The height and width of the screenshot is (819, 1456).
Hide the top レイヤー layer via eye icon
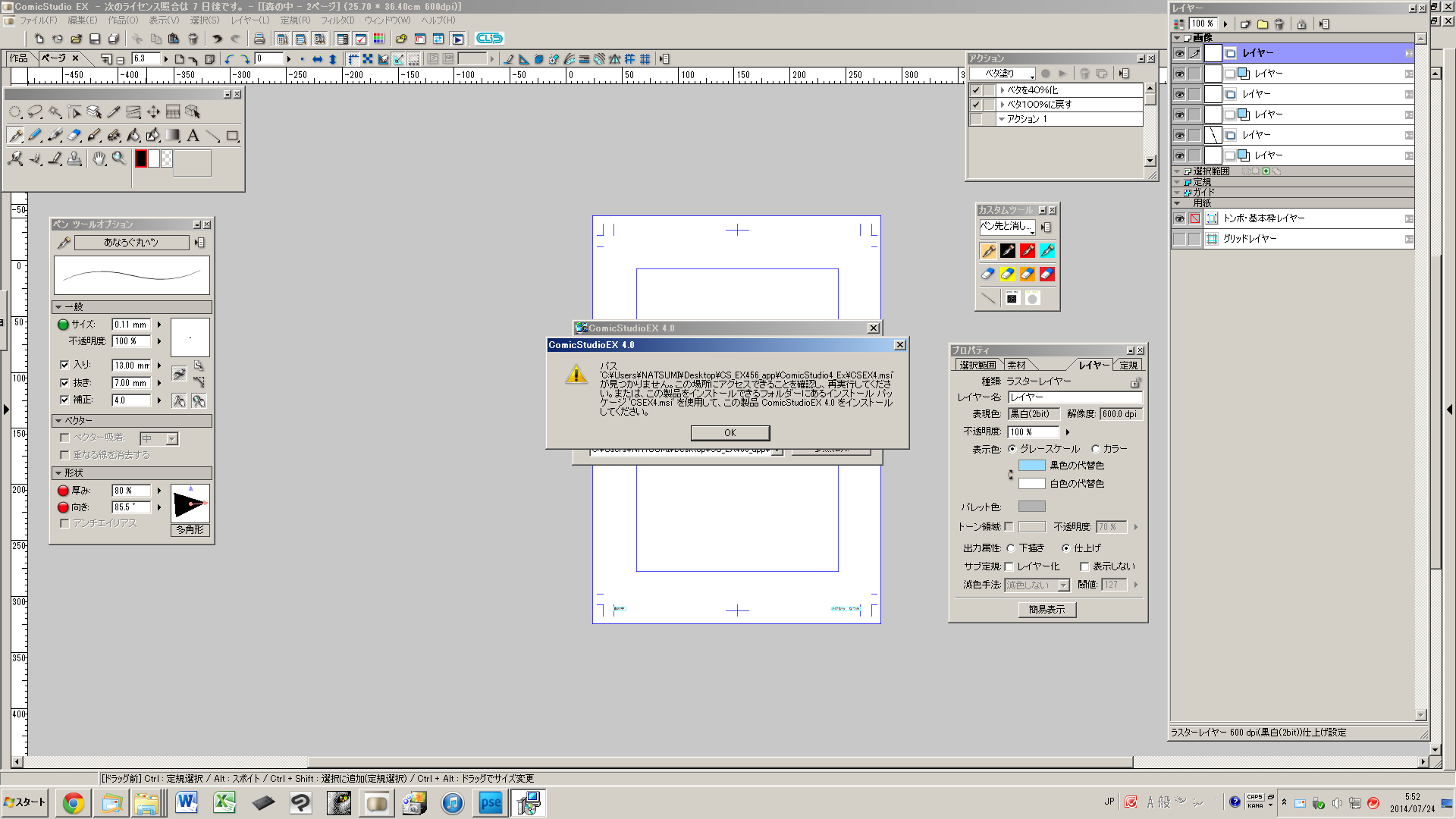[1179, 53]
